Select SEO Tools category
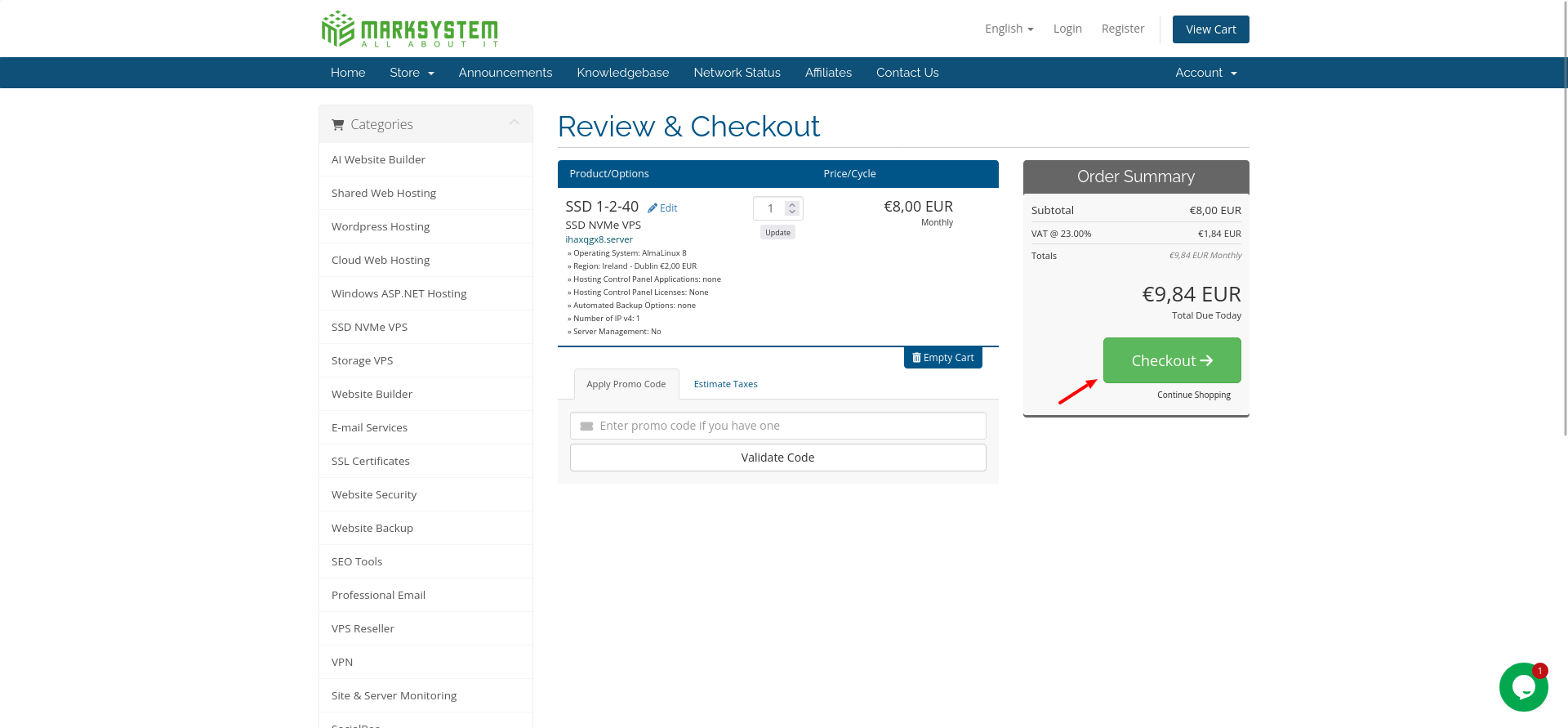The image size is (1568, 728). pos(425,561)
